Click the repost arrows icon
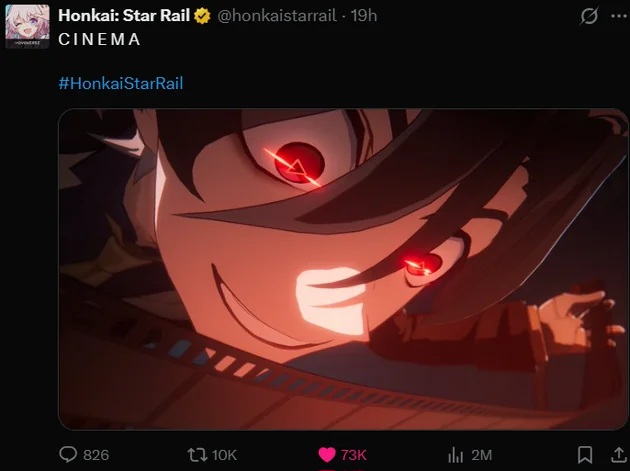The height and width of the screenshot is (471, 630). [197, 455]
